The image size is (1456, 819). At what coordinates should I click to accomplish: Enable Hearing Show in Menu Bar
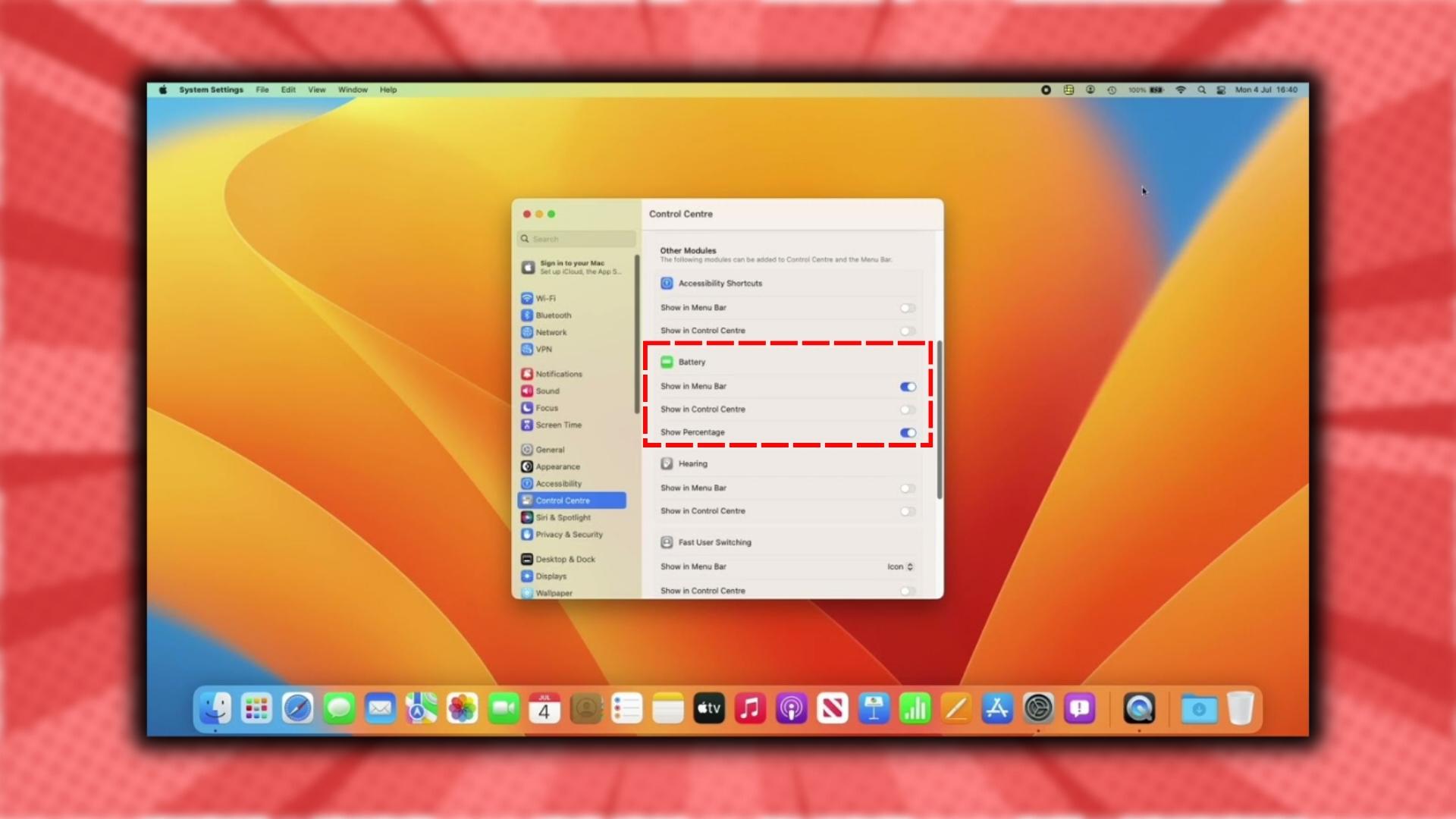click(908, 488)
